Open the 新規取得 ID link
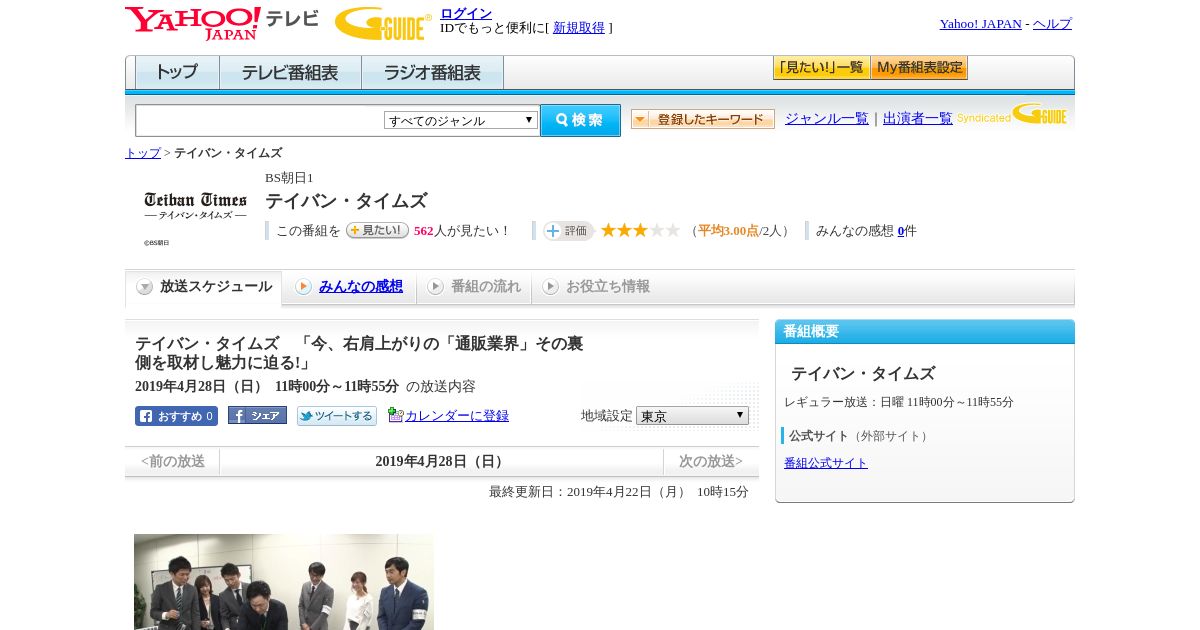The height and width of the screenshot is (630, 1200). [x=579, y=28]
